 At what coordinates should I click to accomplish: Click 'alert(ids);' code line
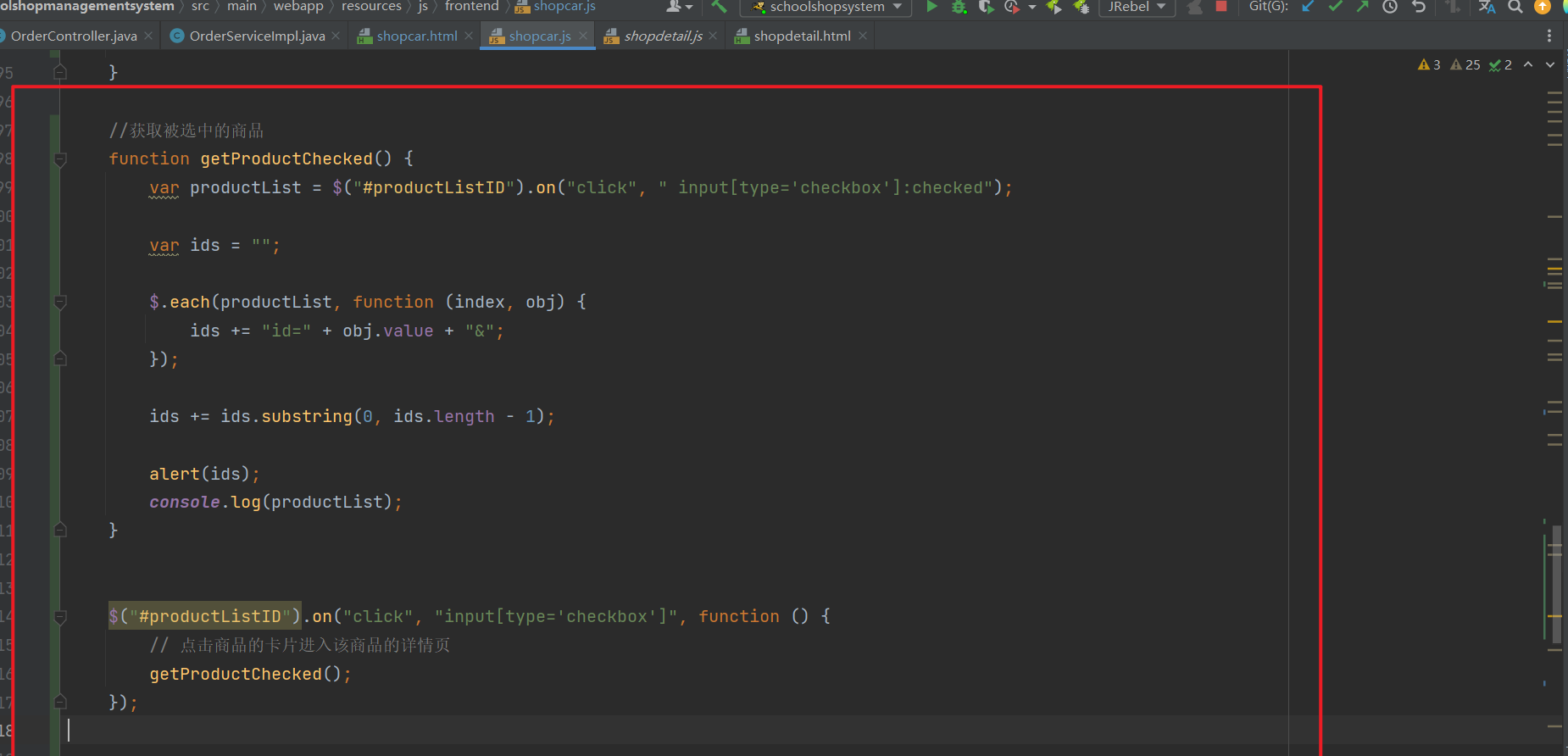[204, 474]
